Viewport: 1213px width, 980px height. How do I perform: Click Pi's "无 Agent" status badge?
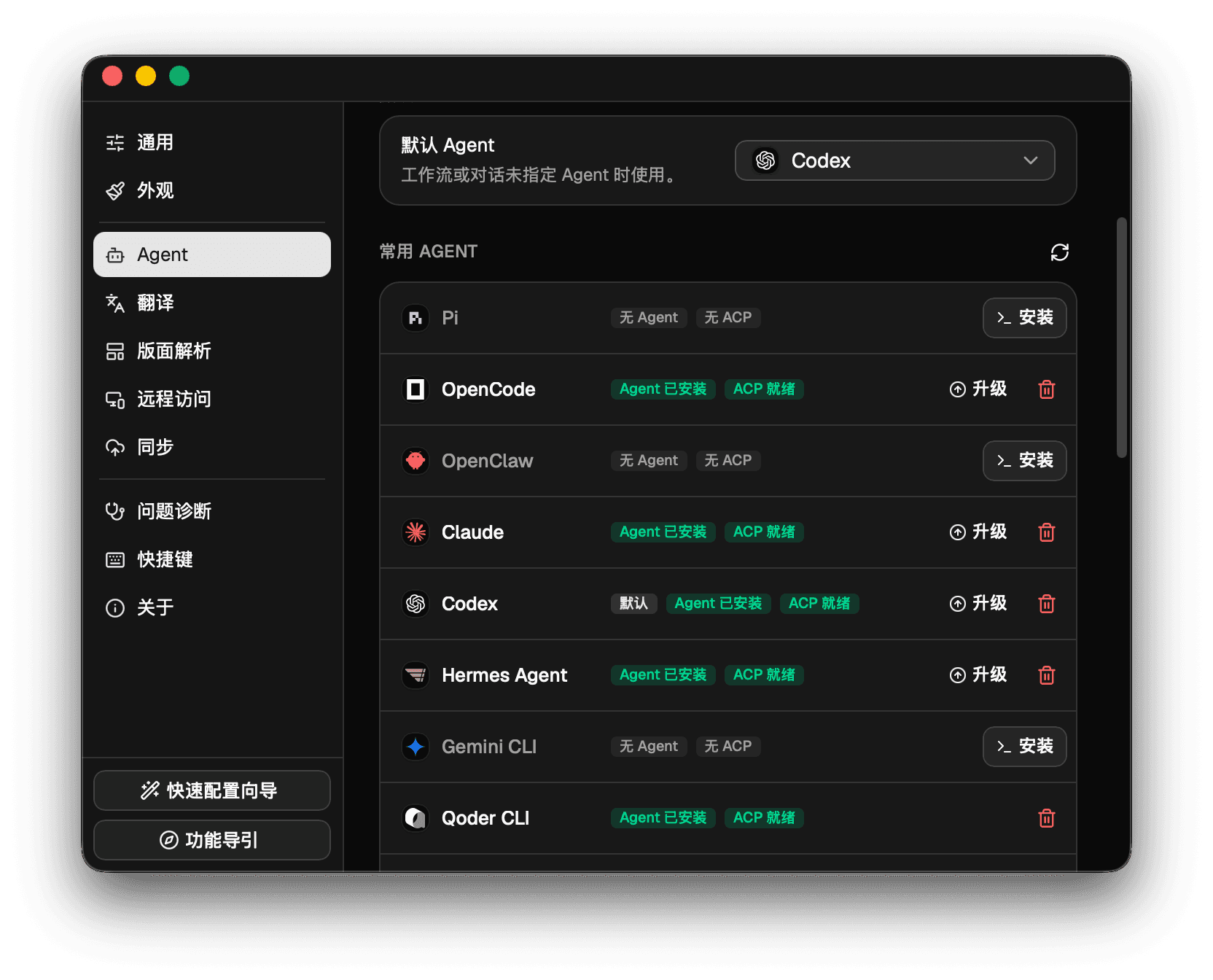click(649, 318)
